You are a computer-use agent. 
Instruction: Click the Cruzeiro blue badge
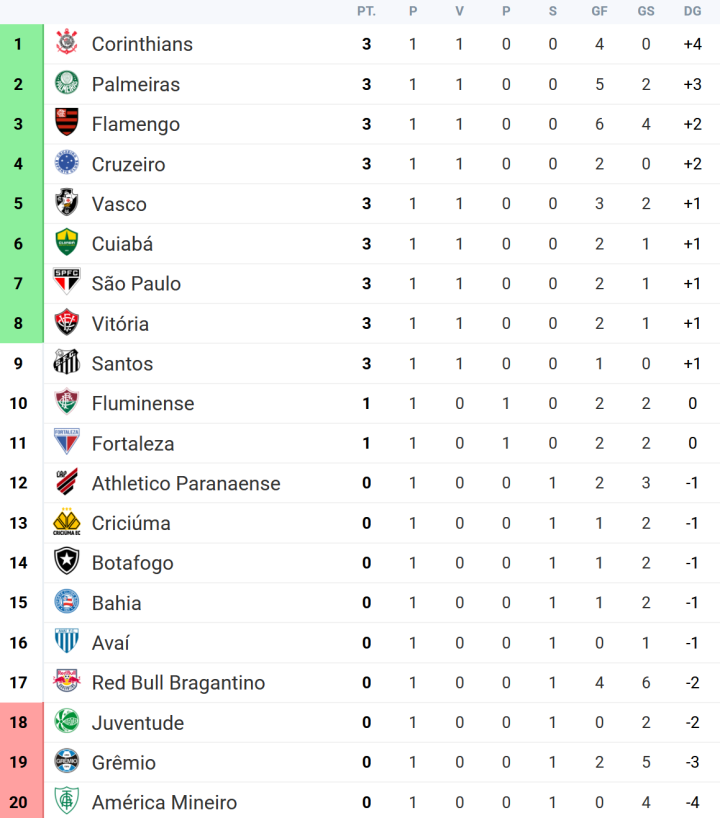tap(66, 164)
